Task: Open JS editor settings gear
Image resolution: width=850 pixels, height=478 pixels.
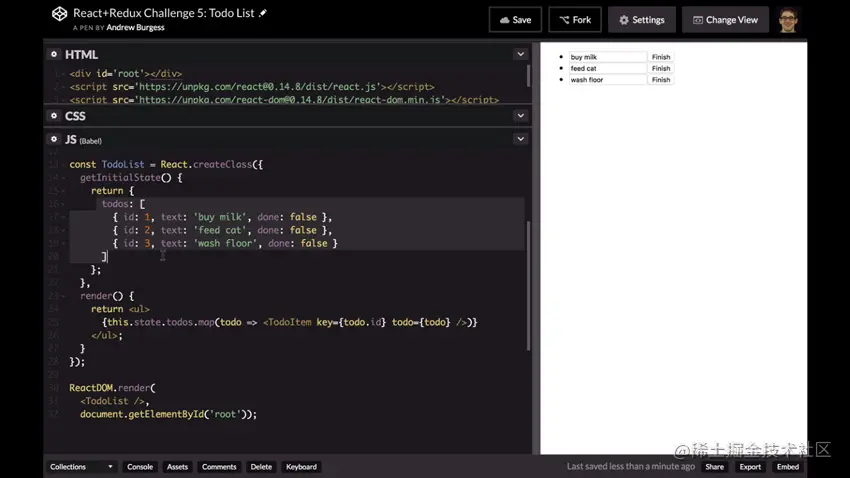Action: [x=54, y=139]
